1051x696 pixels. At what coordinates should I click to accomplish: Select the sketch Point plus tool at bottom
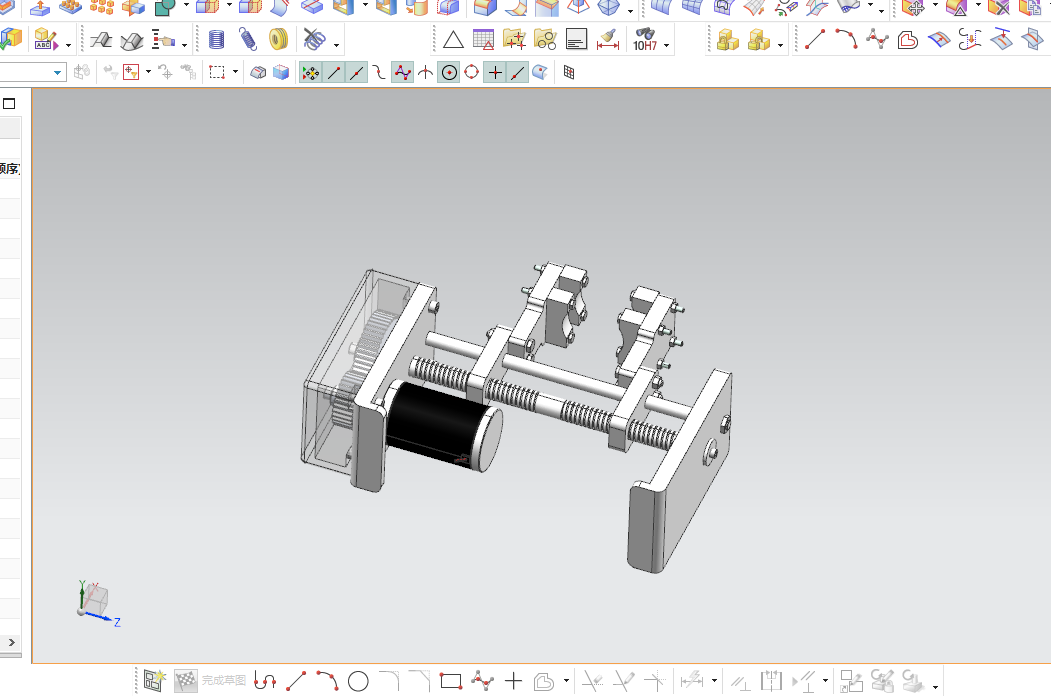coord(513,681)
